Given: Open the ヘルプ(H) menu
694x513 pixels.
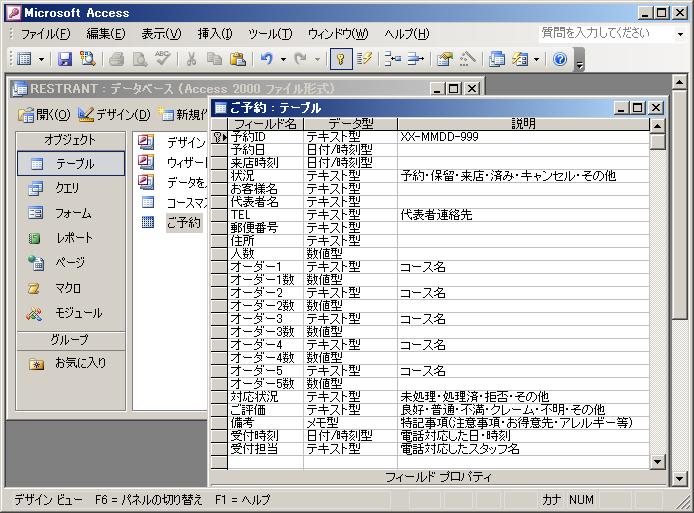Looking at the screenshot, I should [x=406, y=34].
